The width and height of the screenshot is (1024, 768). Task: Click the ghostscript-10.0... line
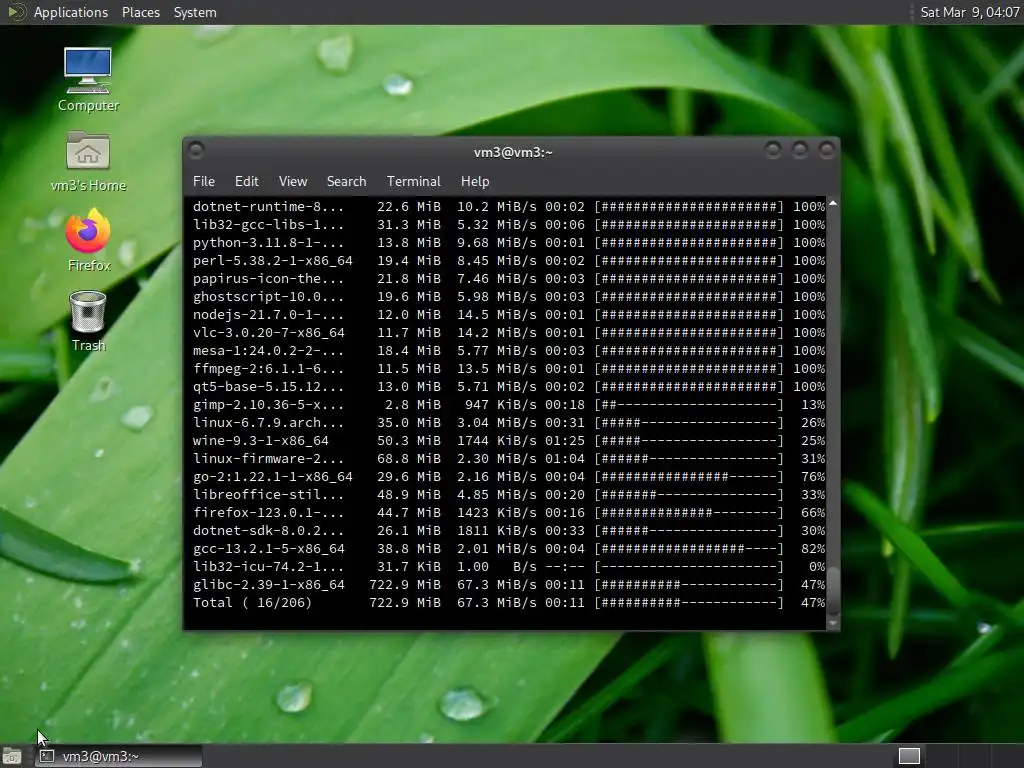(509, 296)
